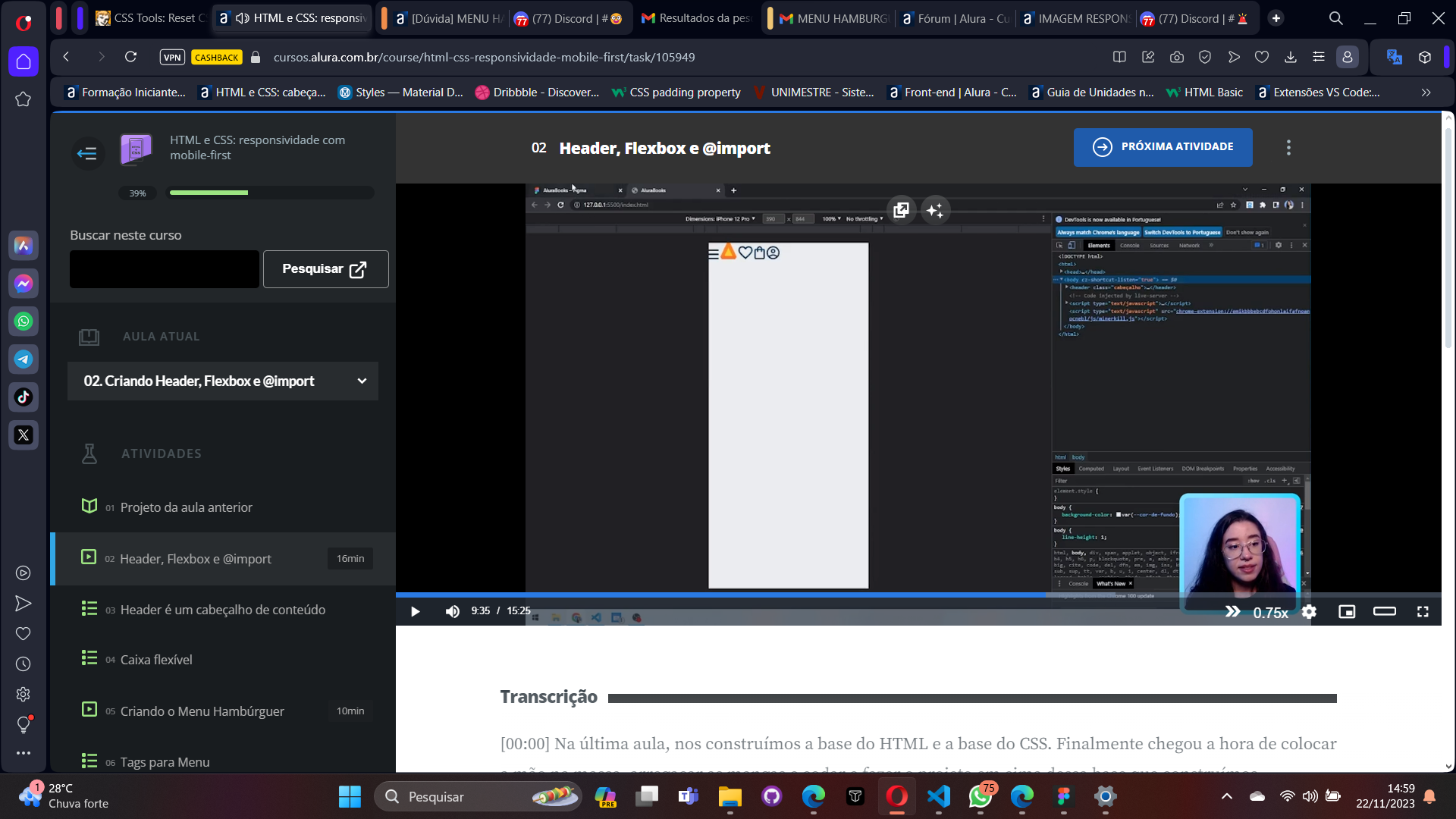Play the paused video
1456x819 pixels.
pyautogui.click(x=415, y=611)
